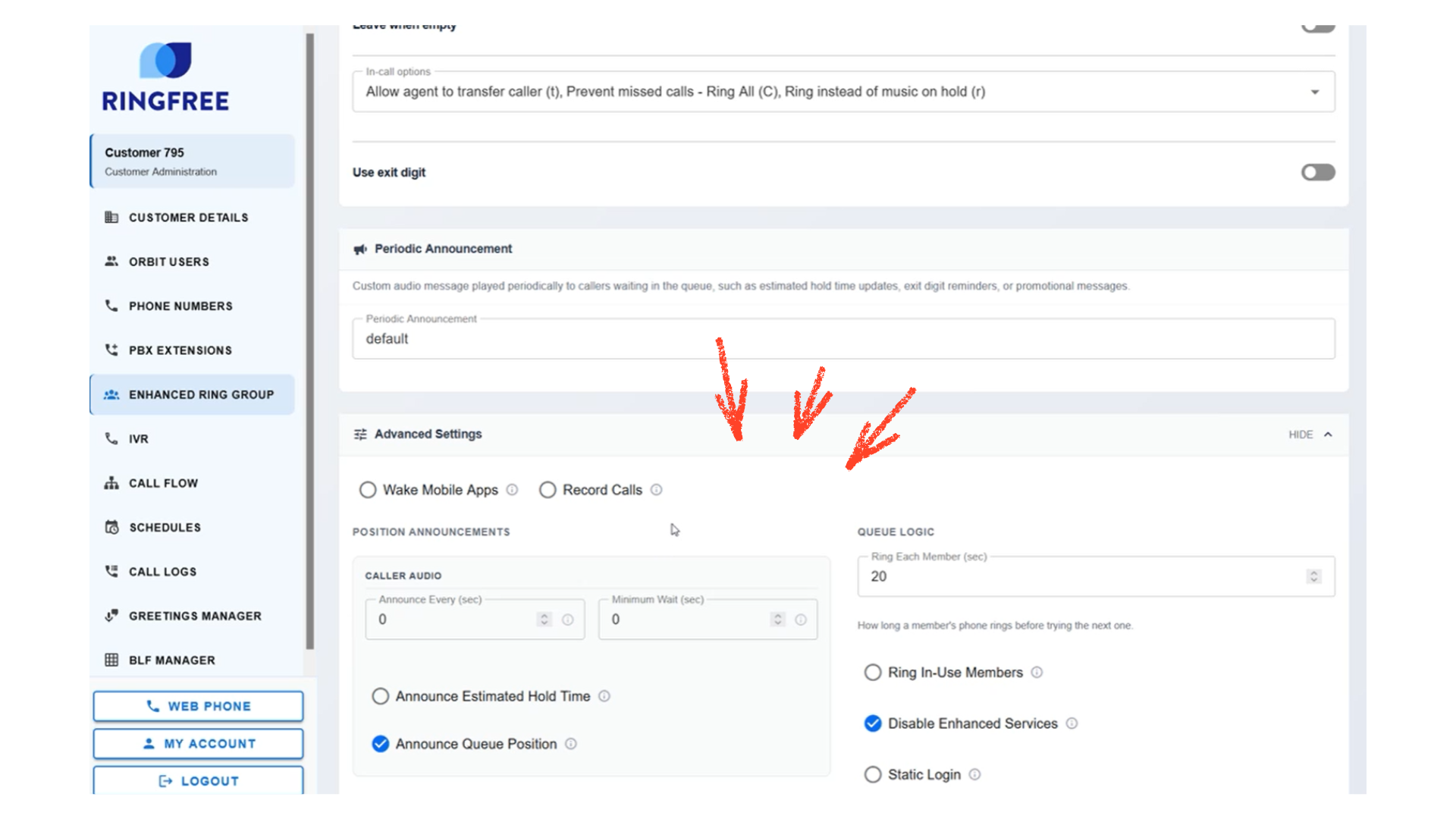Uncheck Announce Queue Position option
The width and height of the screenshot is (1456, 819).
tap(381, 744)
